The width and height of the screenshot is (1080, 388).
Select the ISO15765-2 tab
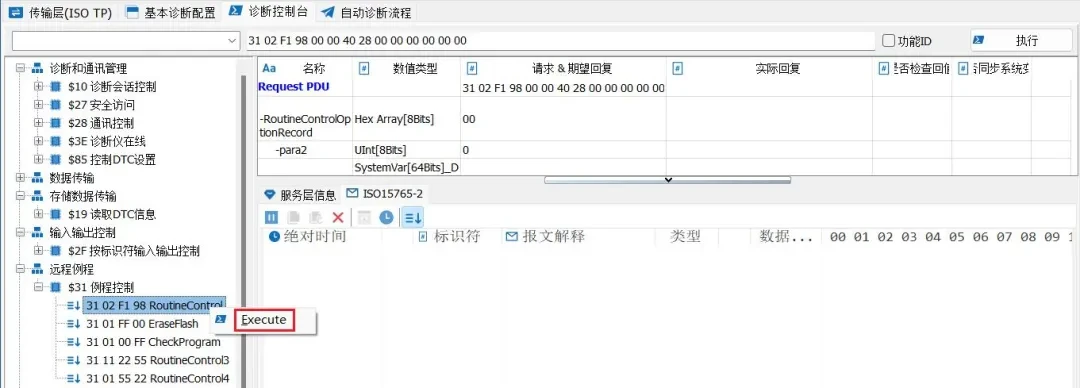point(384,194)
